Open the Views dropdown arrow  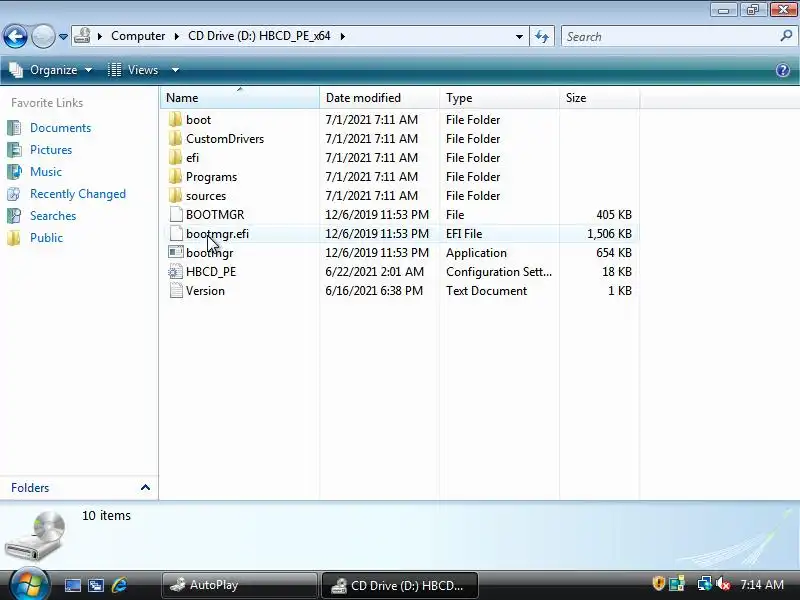click(176, 70)
